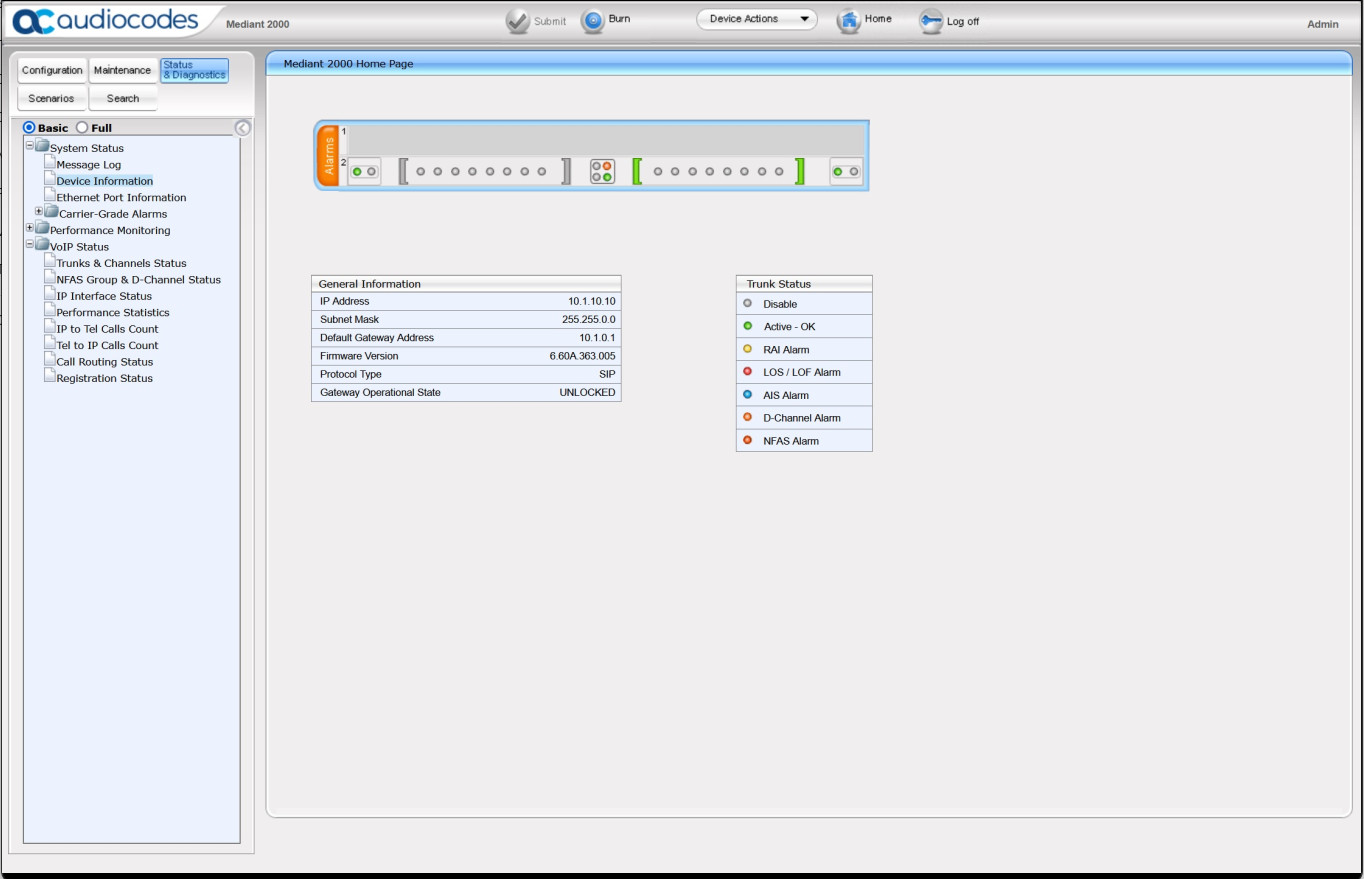1364x879 pixels.
Task: Click the UNLOCKED operational state value
Action: 588,393
